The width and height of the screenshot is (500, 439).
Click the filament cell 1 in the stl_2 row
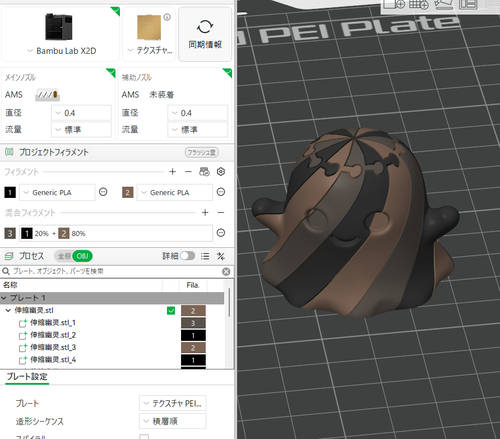193,335
